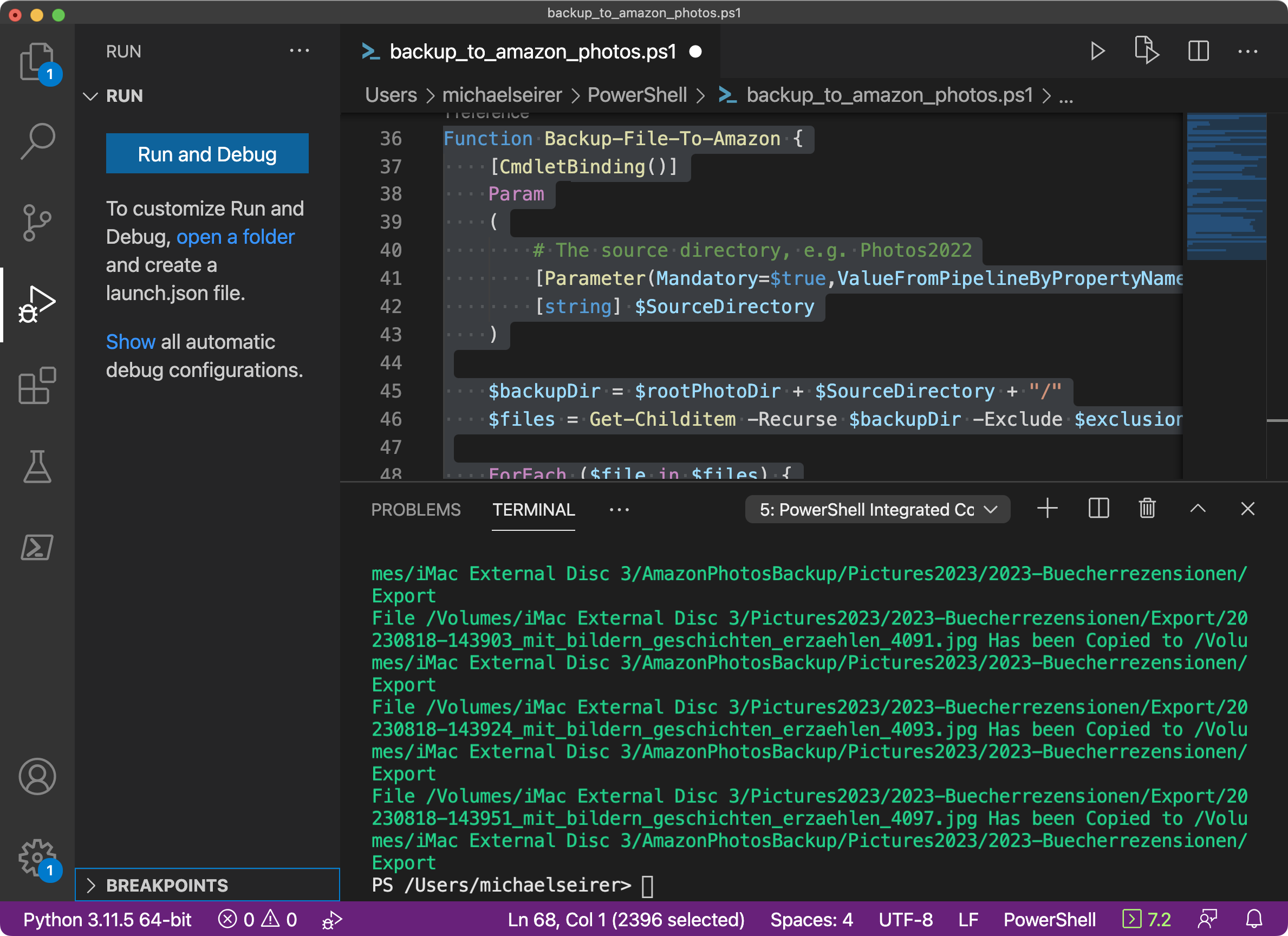Split the editor to the right
Screen dimensions: 1288x936
coord(1198,51)
